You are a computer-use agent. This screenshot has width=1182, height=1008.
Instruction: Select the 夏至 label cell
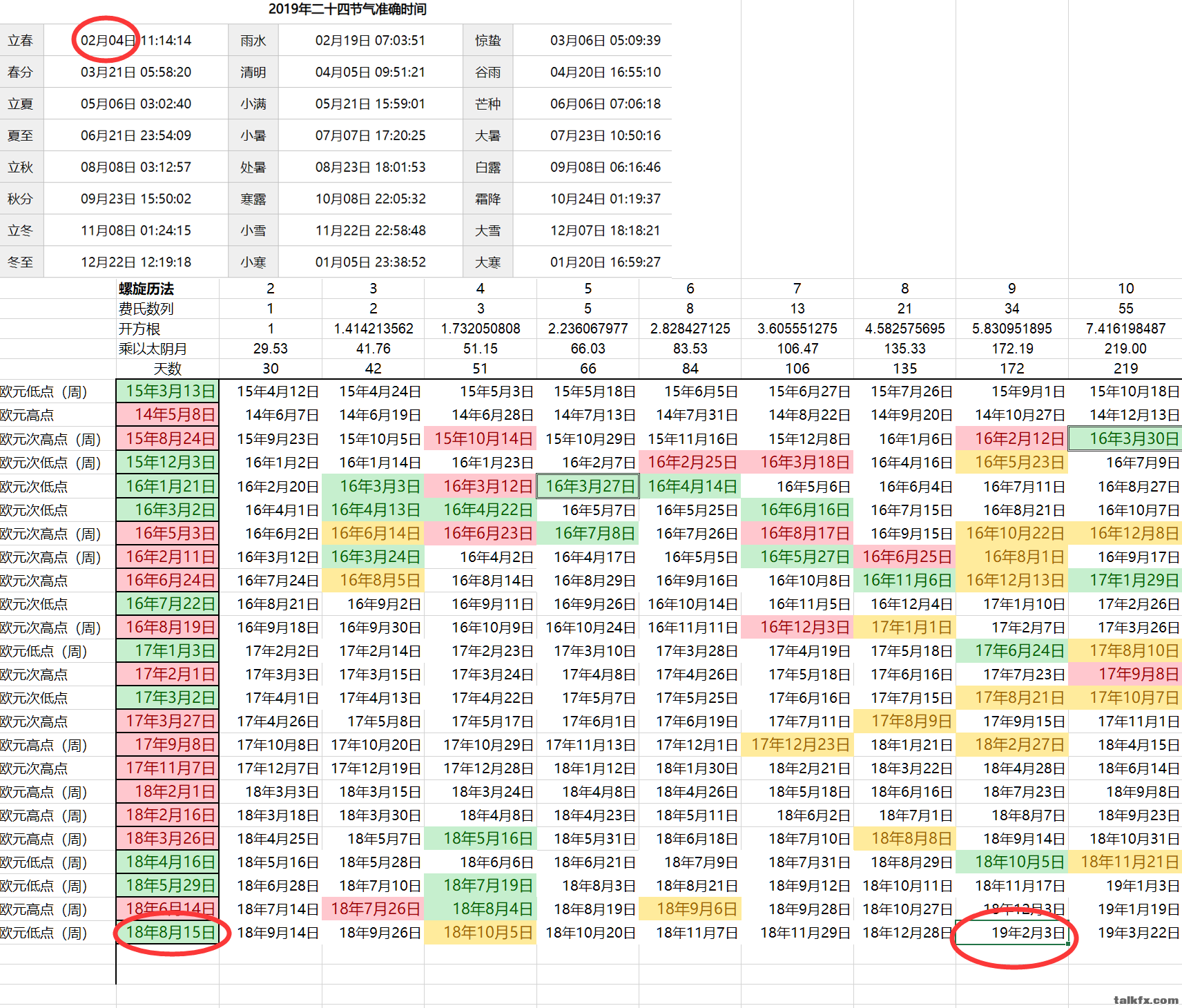coord(21,136)
